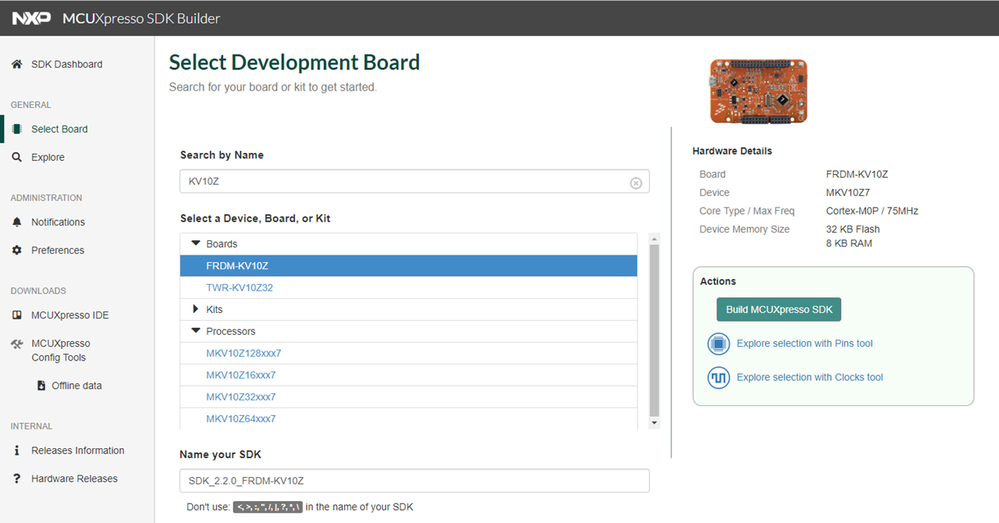Image resolution: width=999 pixels, height=523 pixels.
Task: Select processor MKV10Z32xxx7
Action: (241, 396)
